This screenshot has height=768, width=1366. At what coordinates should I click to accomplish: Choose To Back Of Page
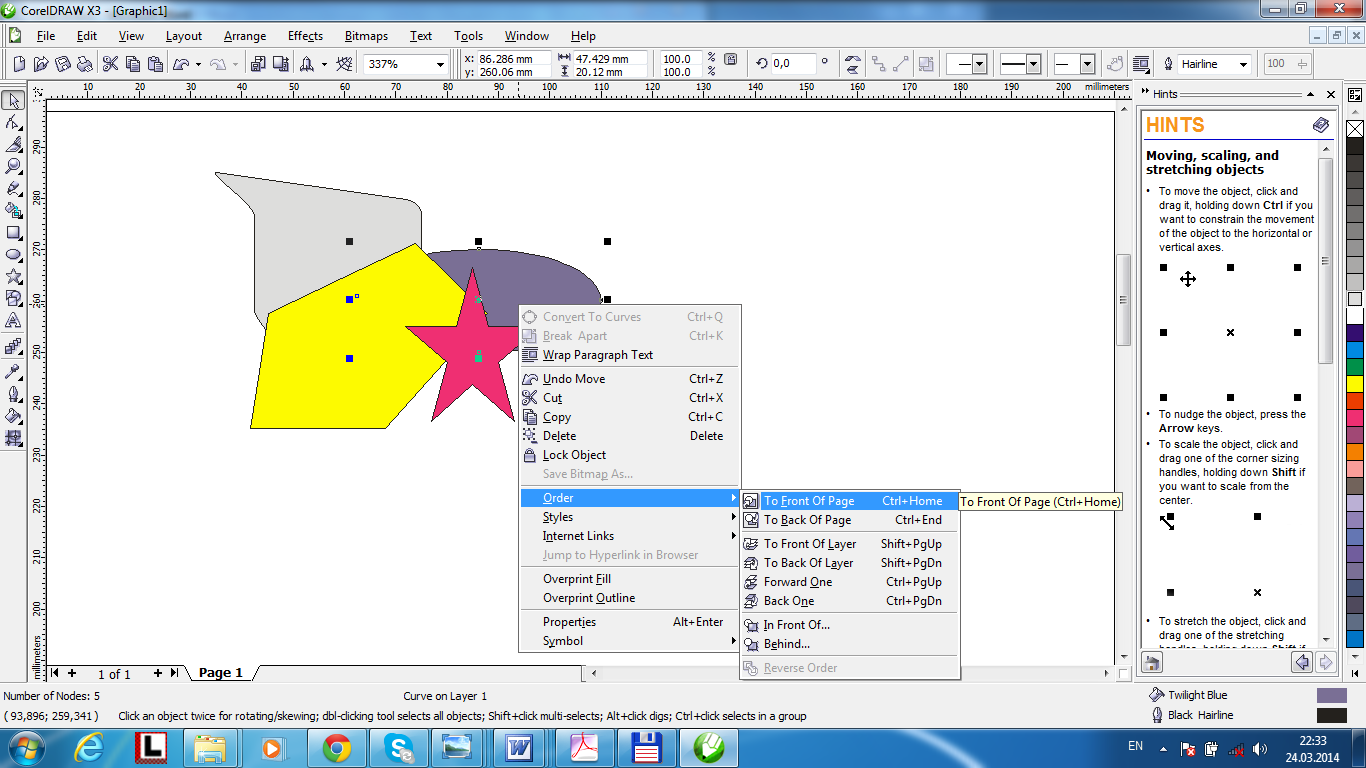coord(849,520)
